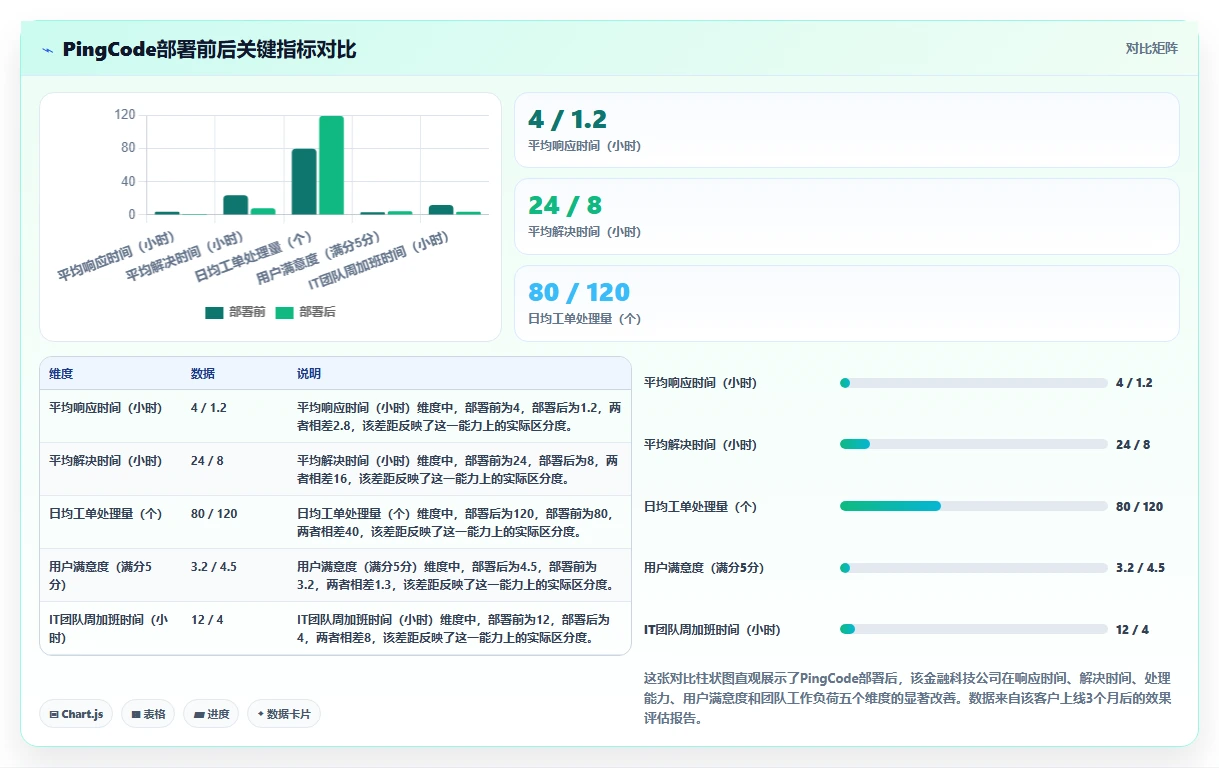This screenshot has height=768, width=1219.
Task: Click the IT团队周加班时间 progress bar
Action: click(973, 629)
